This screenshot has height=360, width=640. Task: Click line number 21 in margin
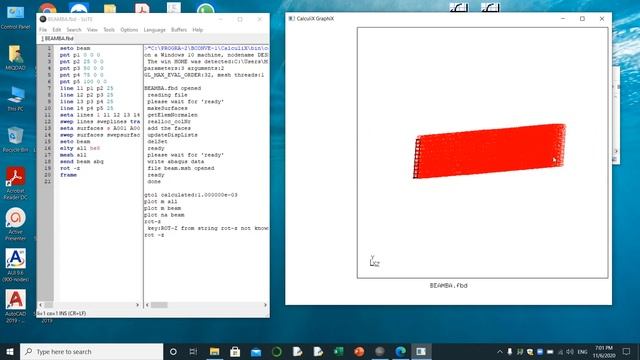[48, 182]
